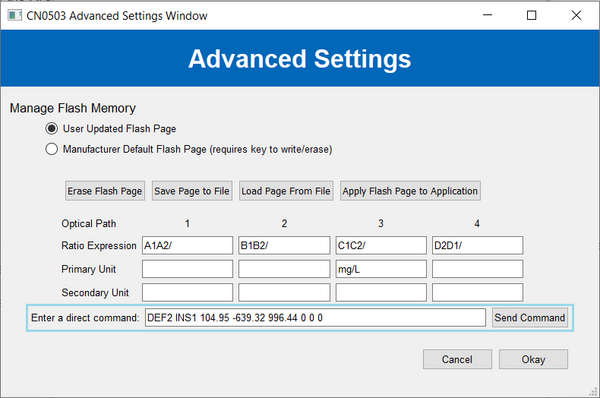Click Load Page From File button
The image size is (600, 398).
(x=286, y=191)
